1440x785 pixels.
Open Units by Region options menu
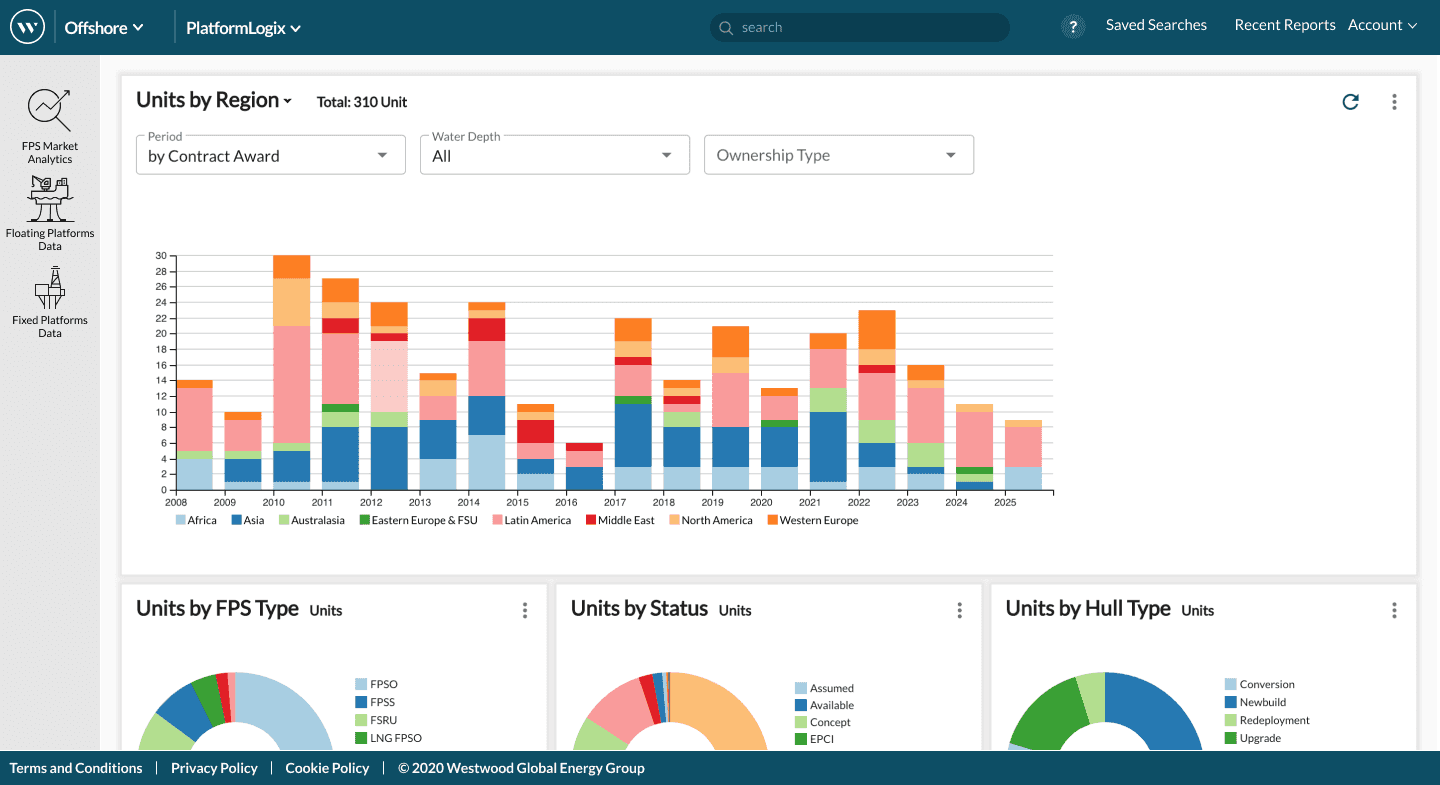tap(1394, 102)
